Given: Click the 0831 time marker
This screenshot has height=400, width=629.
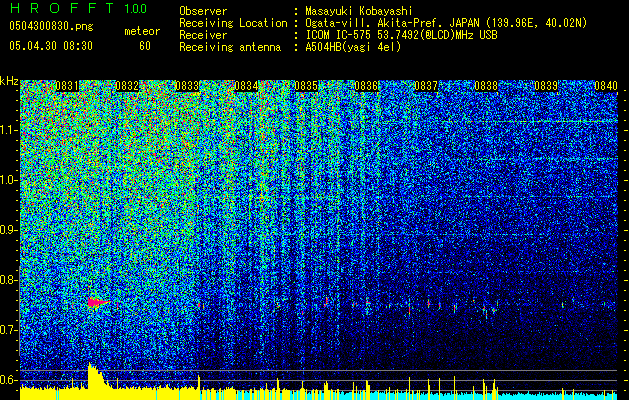Looking at the screenshot, I should pyautogui.click(x=67, y=86).
